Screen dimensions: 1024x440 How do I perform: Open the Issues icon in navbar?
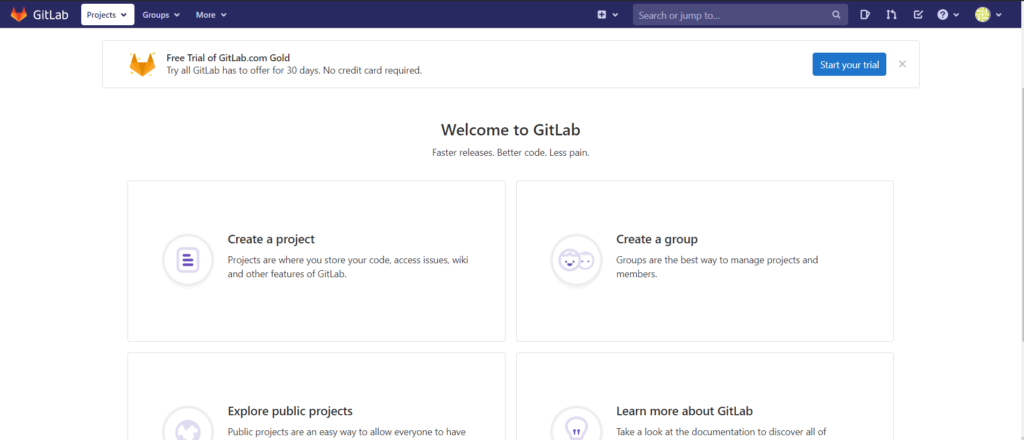865,14
